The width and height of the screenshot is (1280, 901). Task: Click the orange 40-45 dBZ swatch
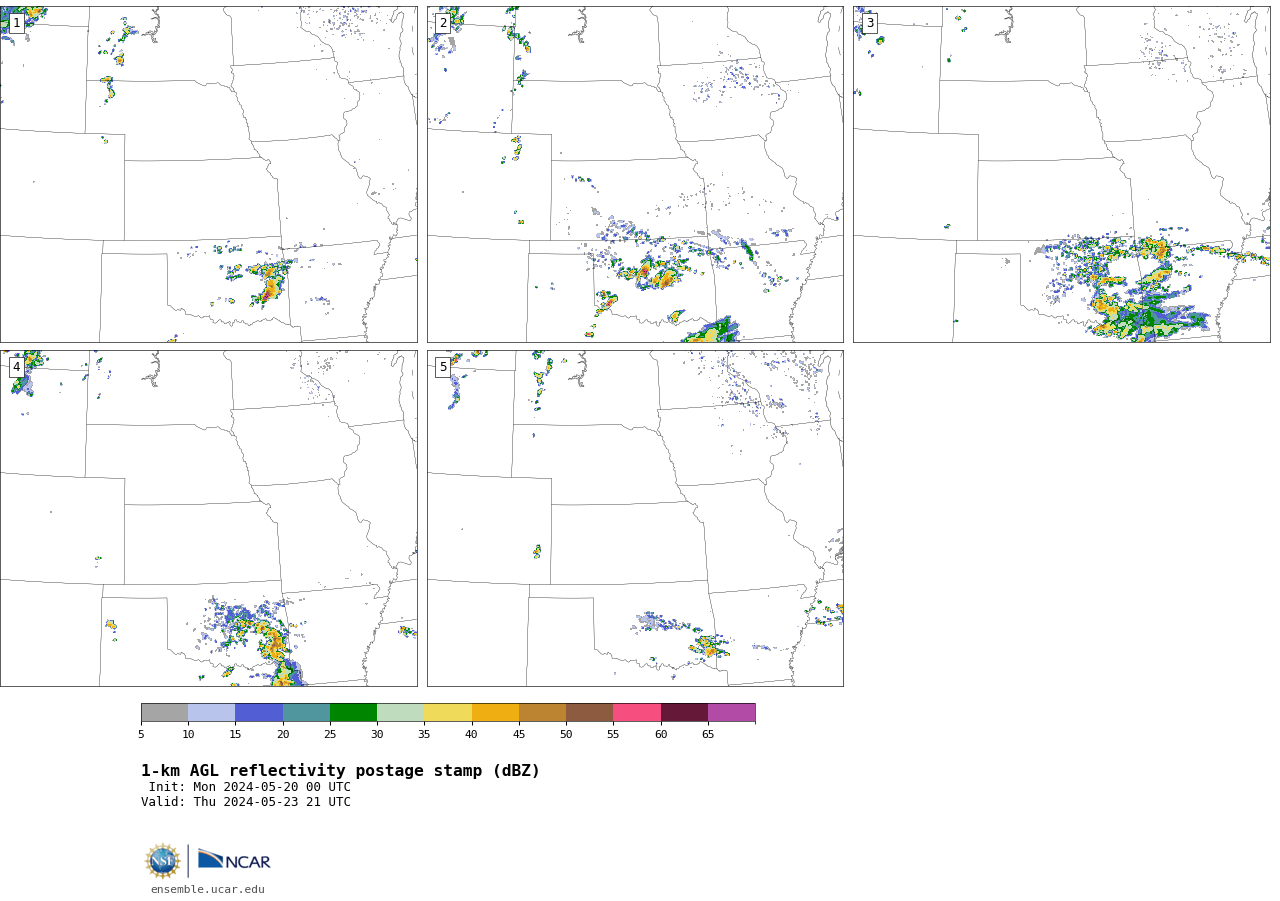click(x=495, y=713)
